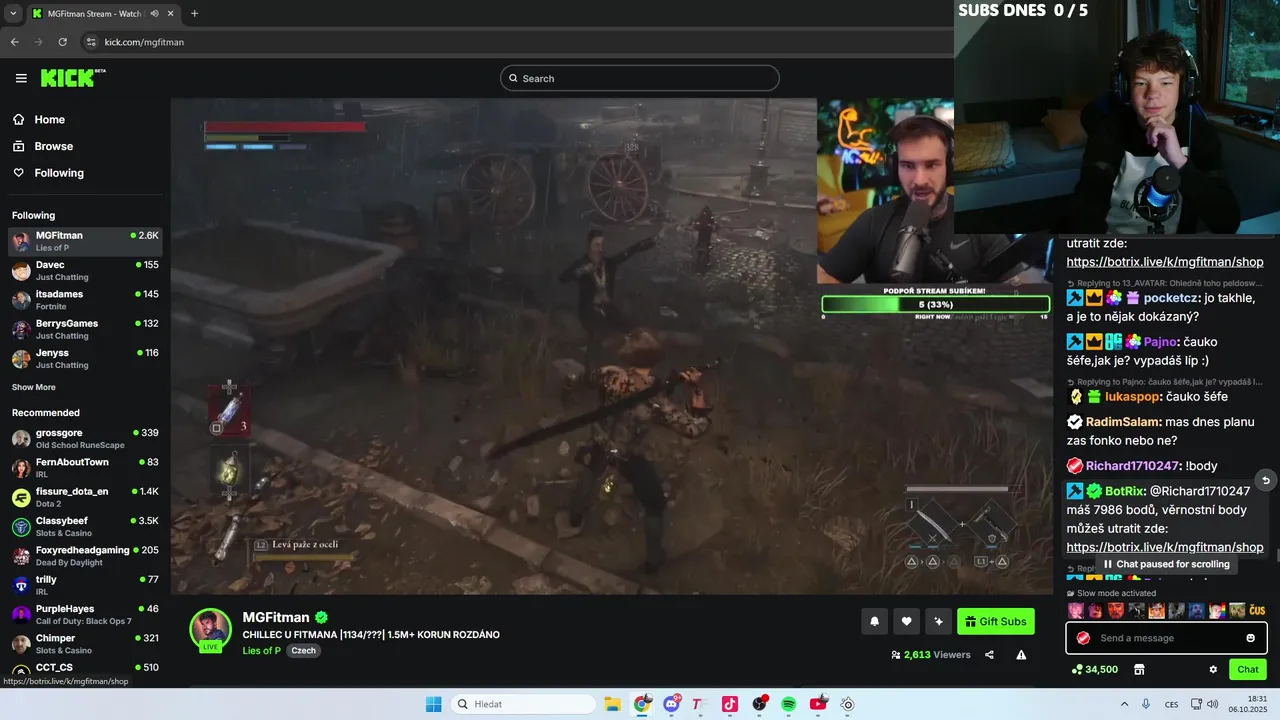This screenshot has width=1280, height=720.
Task: Click MGFitman streamer avatar with LIVE badge
Action: pyautogui.click(x=211, y=629)
